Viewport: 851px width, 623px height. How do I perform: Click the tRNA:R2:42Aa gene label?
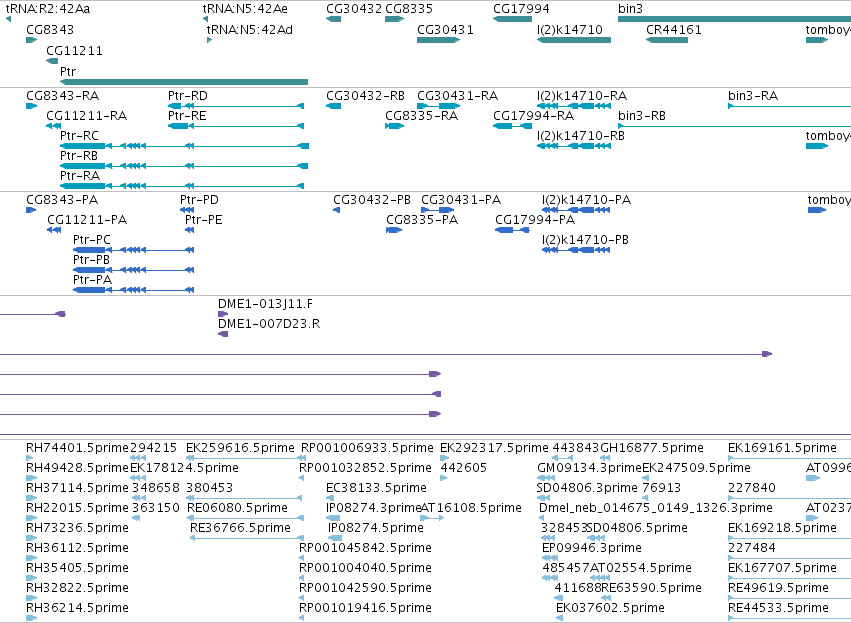(x=48, y=9)
